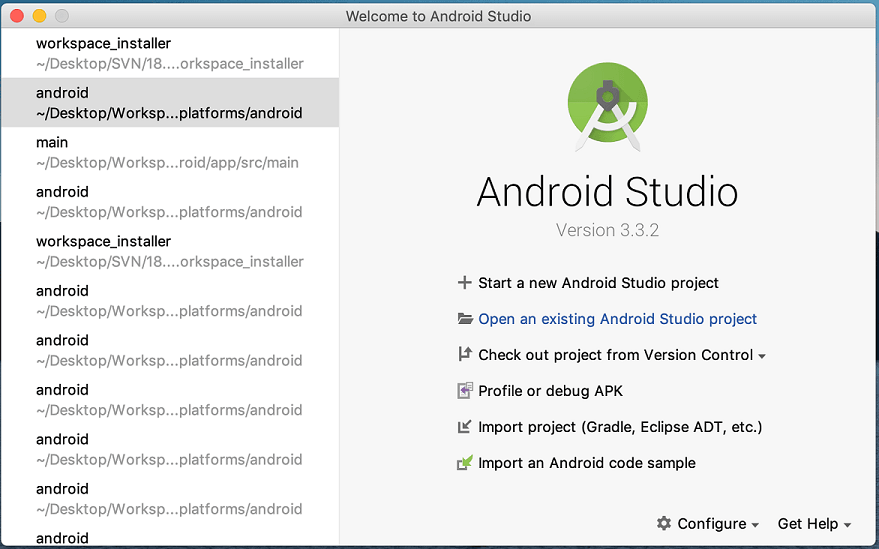Minimize the window with the yellow button

coord(40,16)
